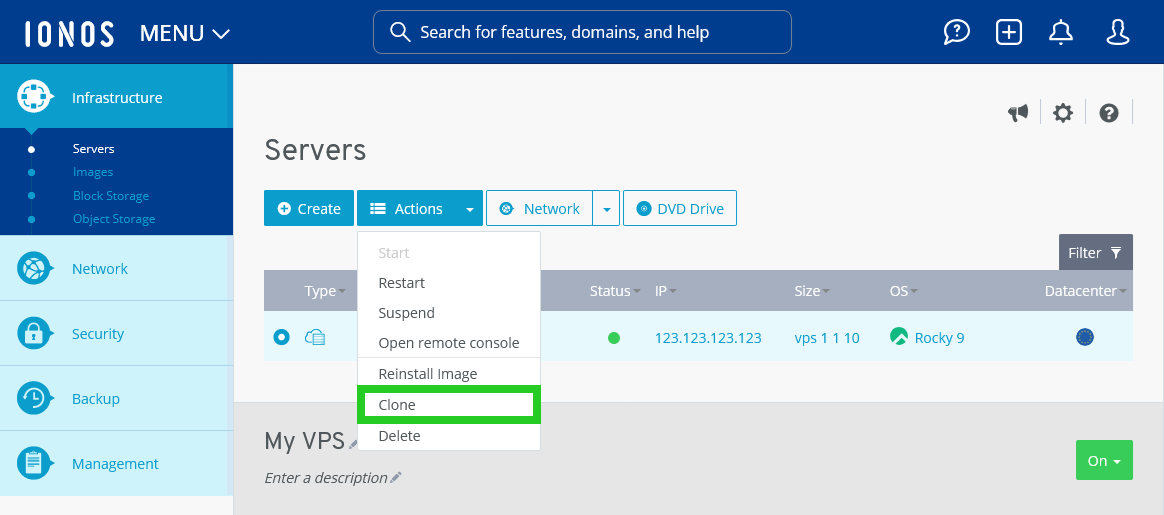Open Images in the sidebar

(93, 171)
